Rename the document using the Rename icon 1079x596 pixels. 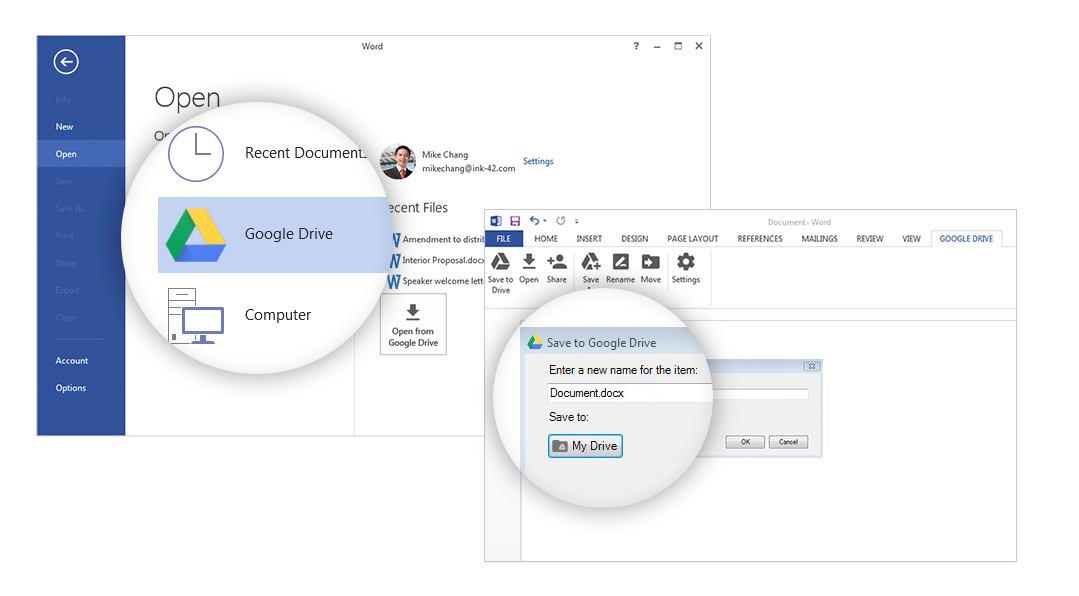tap(620, 268)
